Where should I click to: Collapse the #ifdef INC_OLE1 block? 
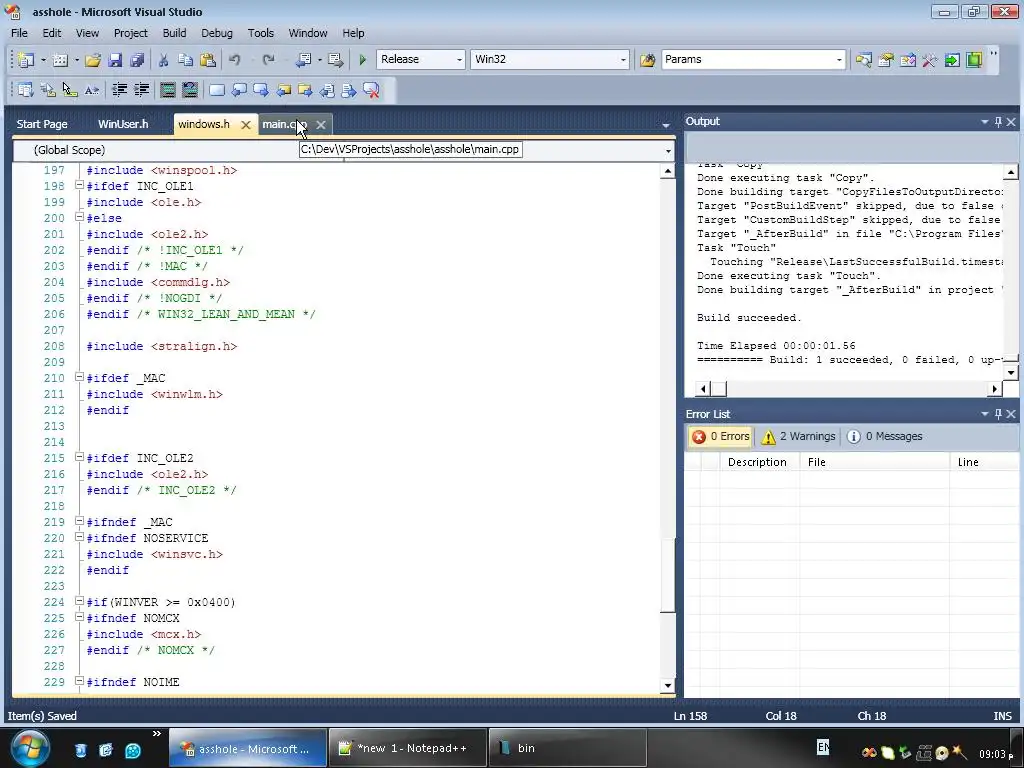point(79,185)
